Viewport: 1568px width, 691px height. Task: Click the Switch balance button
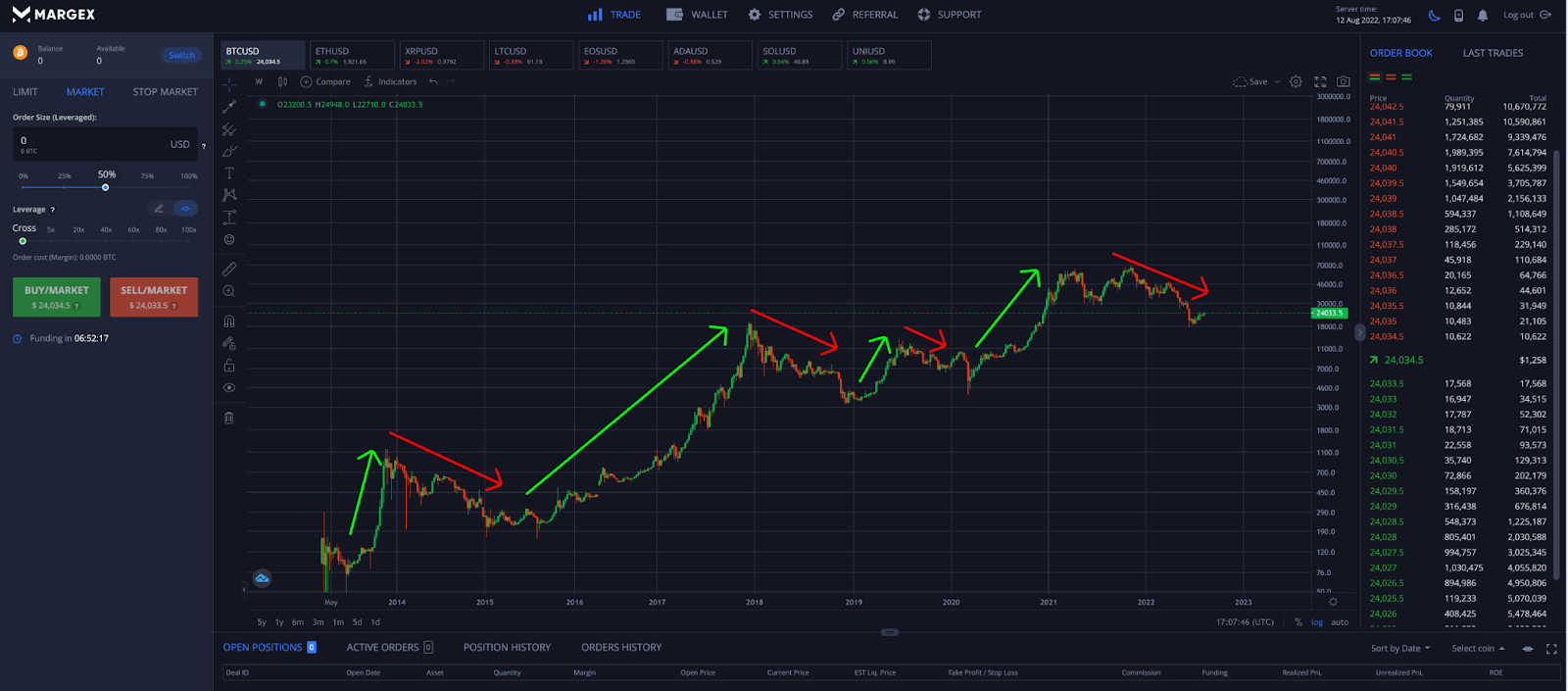click(181, 56)
